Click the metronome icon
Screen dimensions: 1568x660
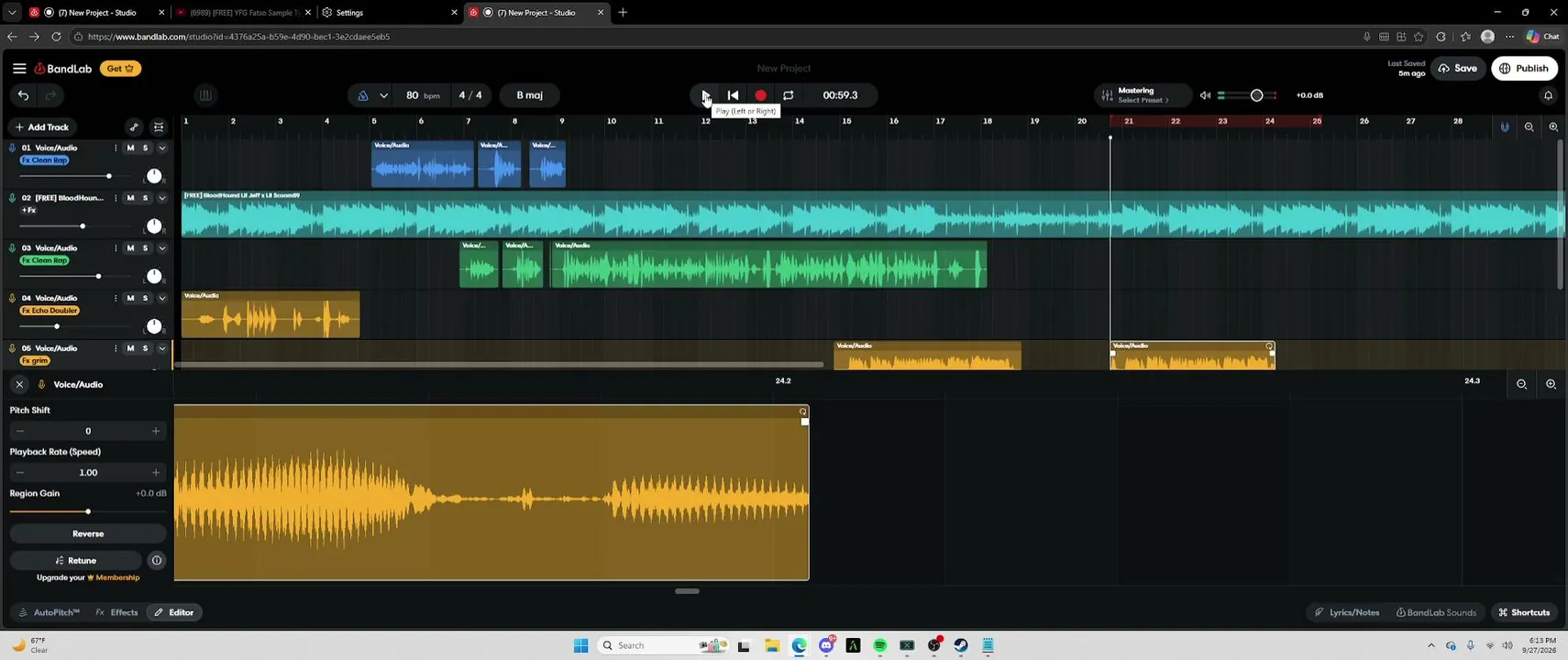point(363,95)
